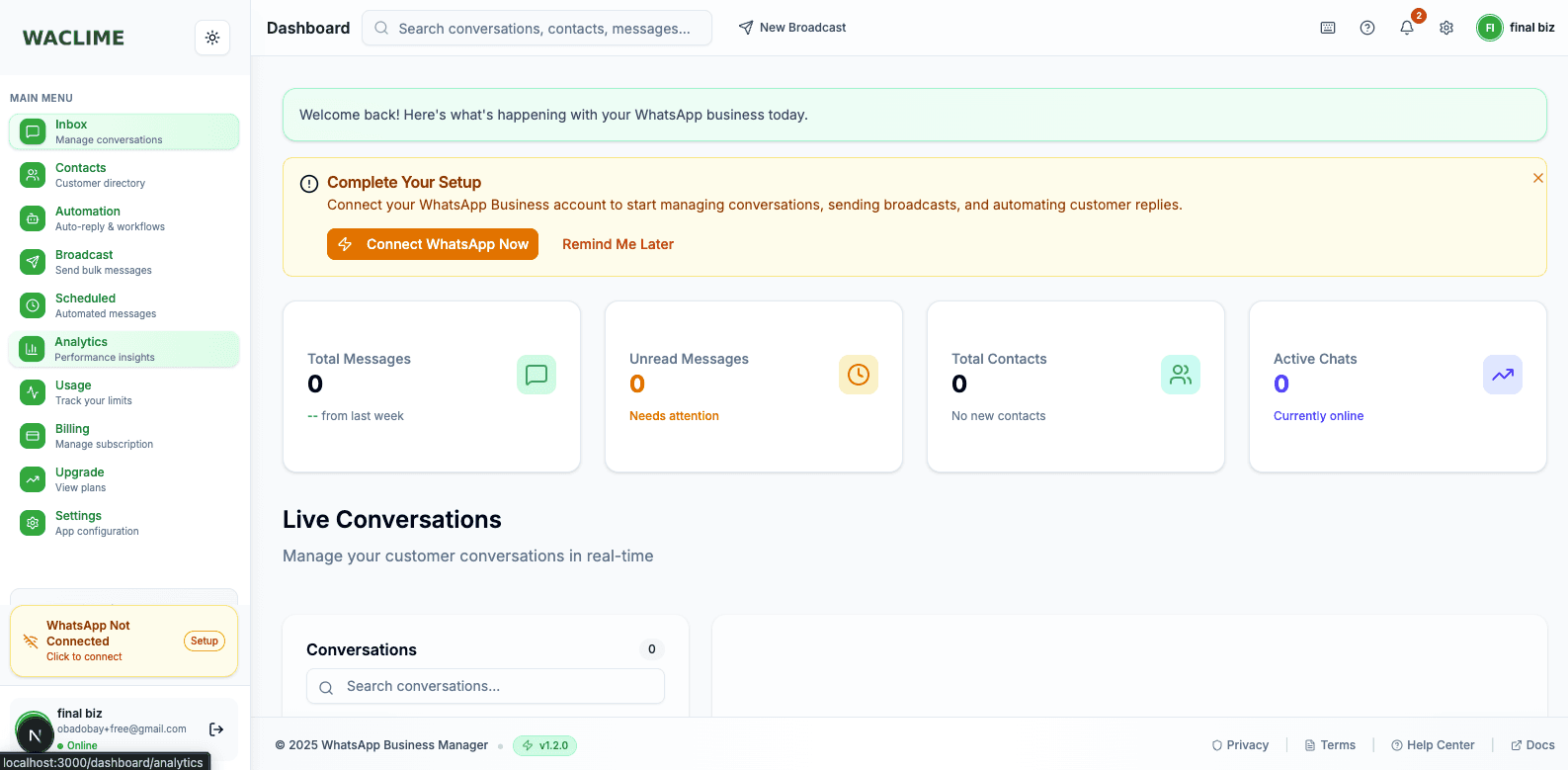
Task: Open the keyboard shortcuts icon in header
Action: 1328,28
